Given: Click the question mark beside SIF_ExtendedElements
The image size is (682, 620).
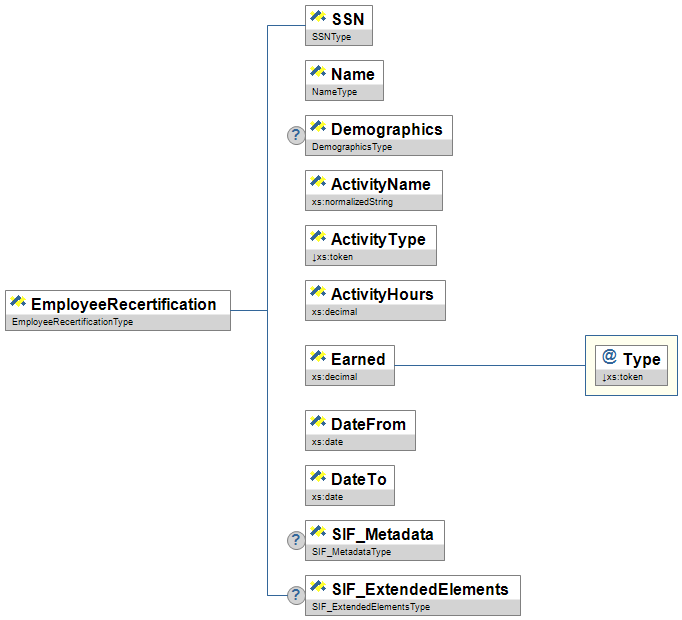Looking at the screenshot, I should (296, 596).
